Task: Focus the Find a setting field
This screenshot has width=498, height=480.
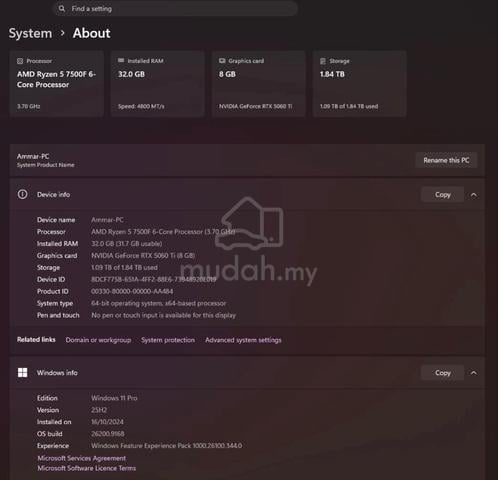Action: 175,9
